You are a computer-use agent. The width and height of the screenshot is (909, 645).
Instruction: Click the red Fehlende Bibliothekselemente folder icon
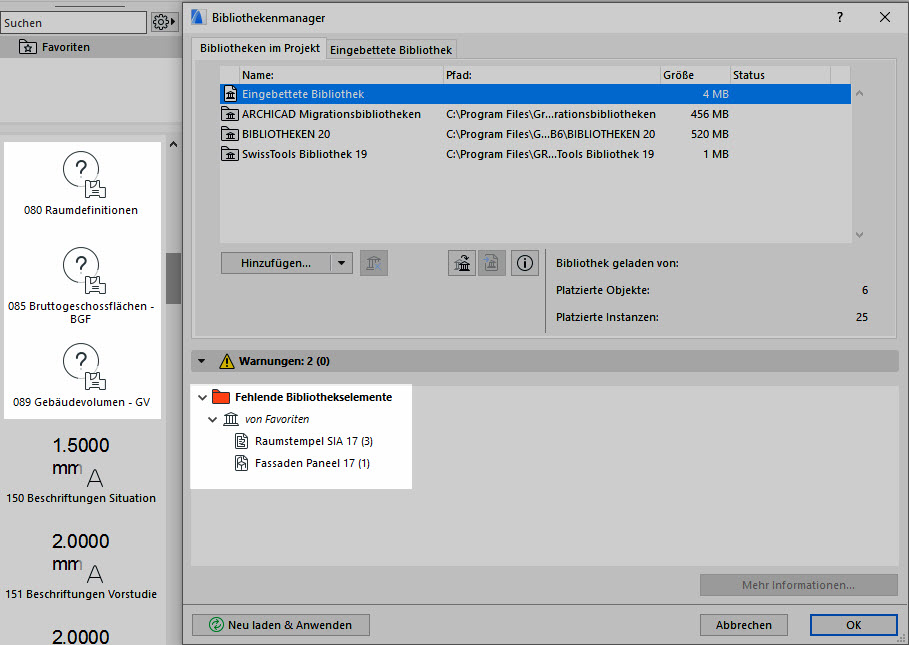[x=221, y=396]
